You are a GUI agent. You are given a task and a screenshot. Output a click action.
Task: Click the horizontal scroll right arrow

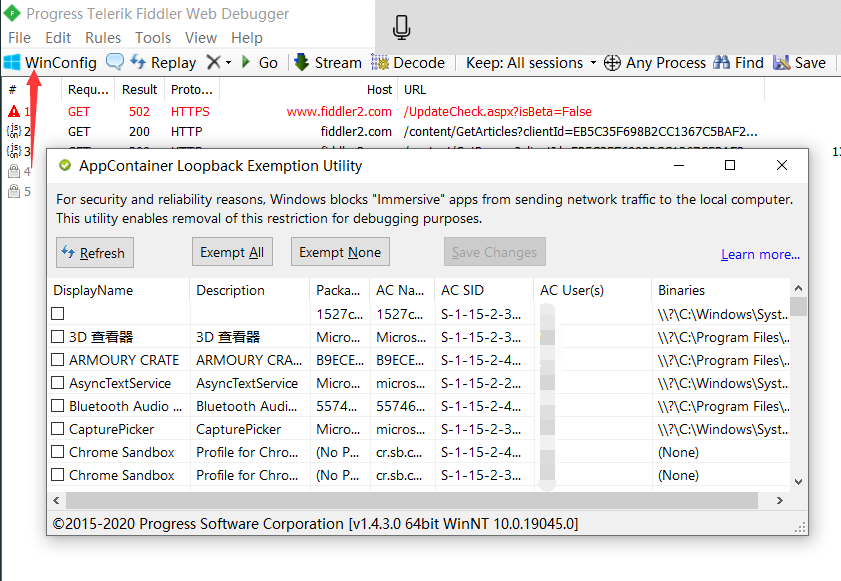[x=780, y=500]
